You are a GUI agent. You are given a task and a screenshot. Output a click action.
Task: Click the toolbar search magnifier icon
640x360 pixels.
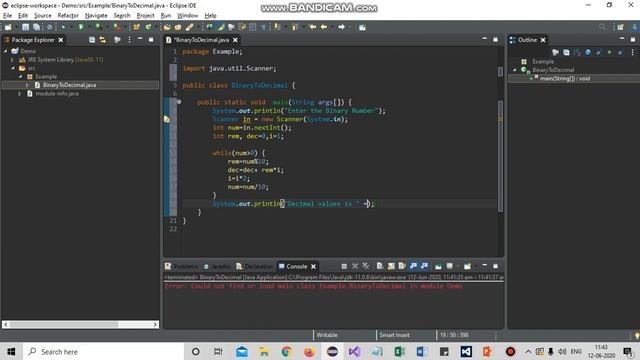(602, 27)
